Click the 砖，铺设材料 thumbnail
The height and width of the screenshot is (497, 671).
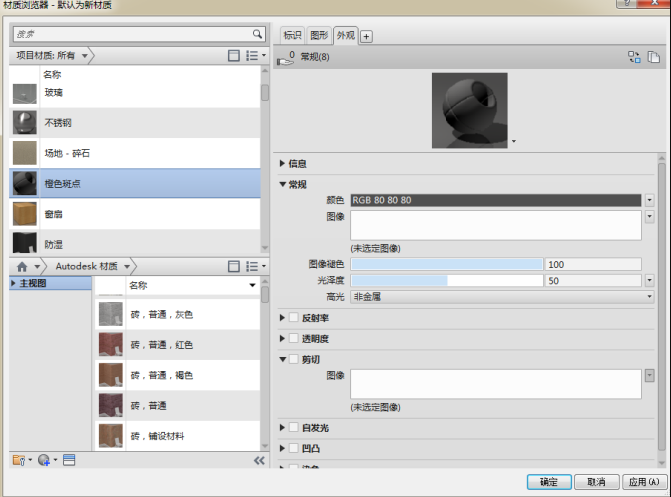point(111,436)
